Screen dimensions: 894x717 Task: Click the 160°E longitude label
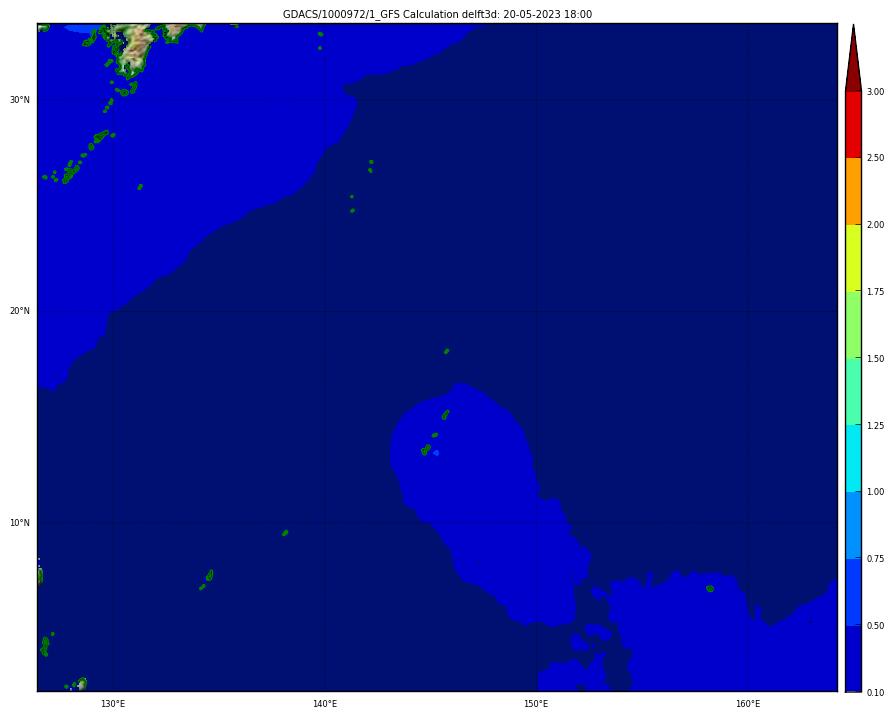[748, 704]
